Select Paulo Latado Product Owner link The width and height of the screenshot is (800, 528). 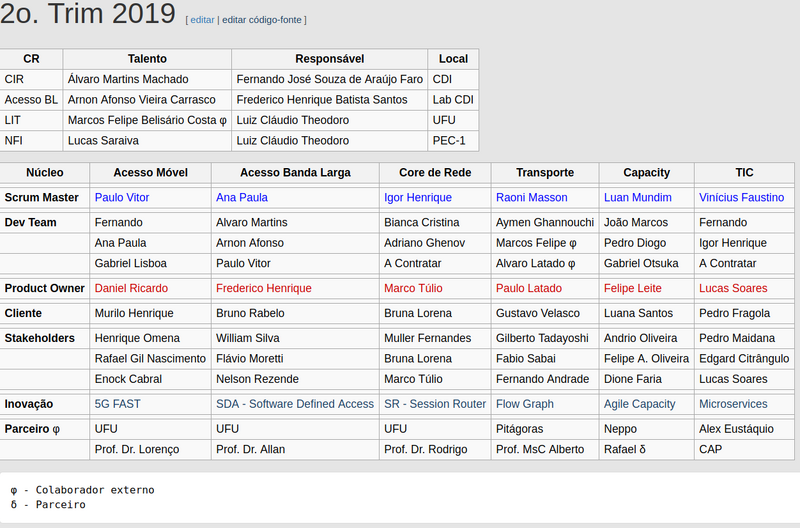click(x=529, y=288)
